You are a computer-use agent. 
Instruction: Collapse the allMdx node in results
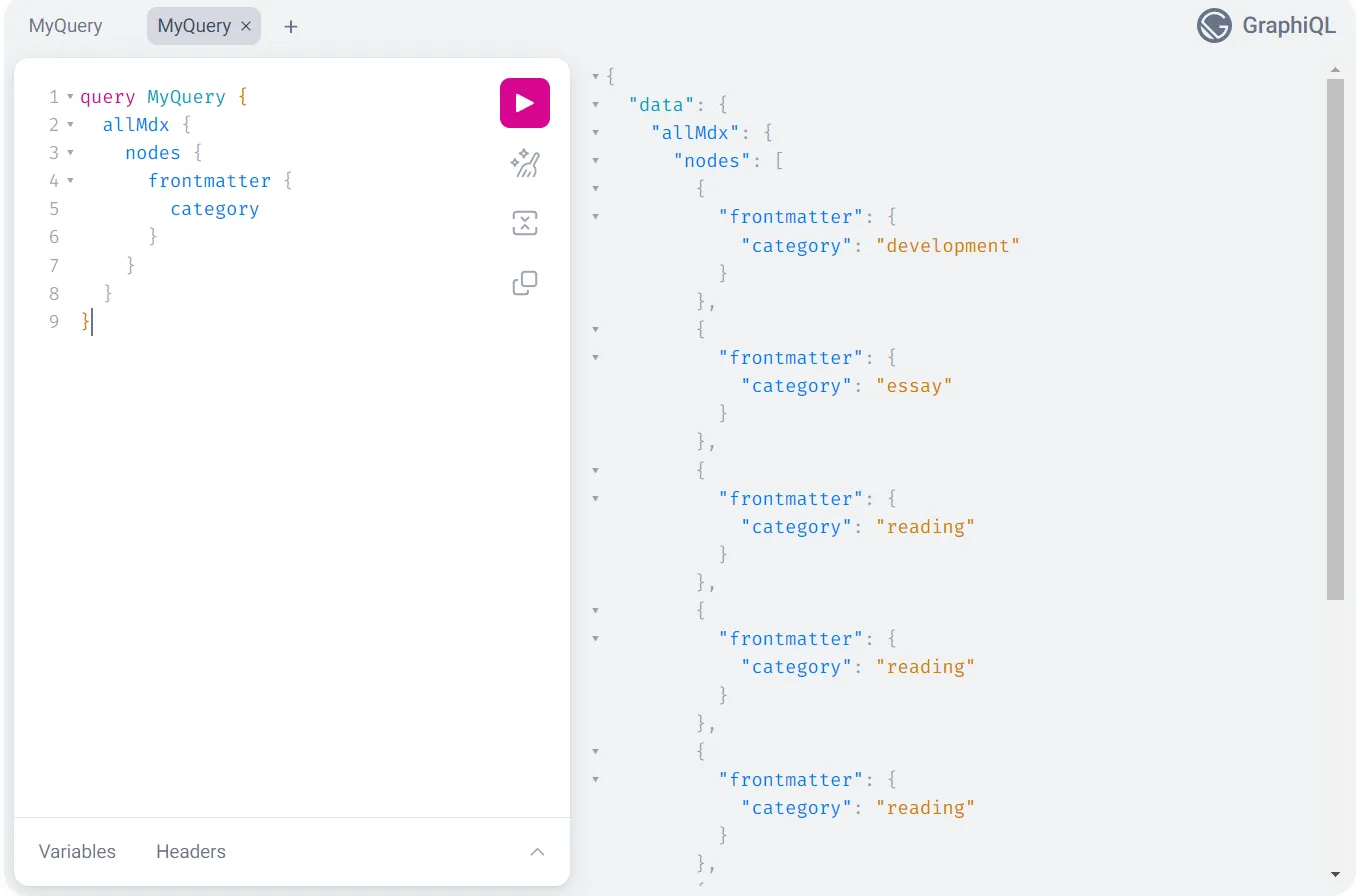point(595,132)
